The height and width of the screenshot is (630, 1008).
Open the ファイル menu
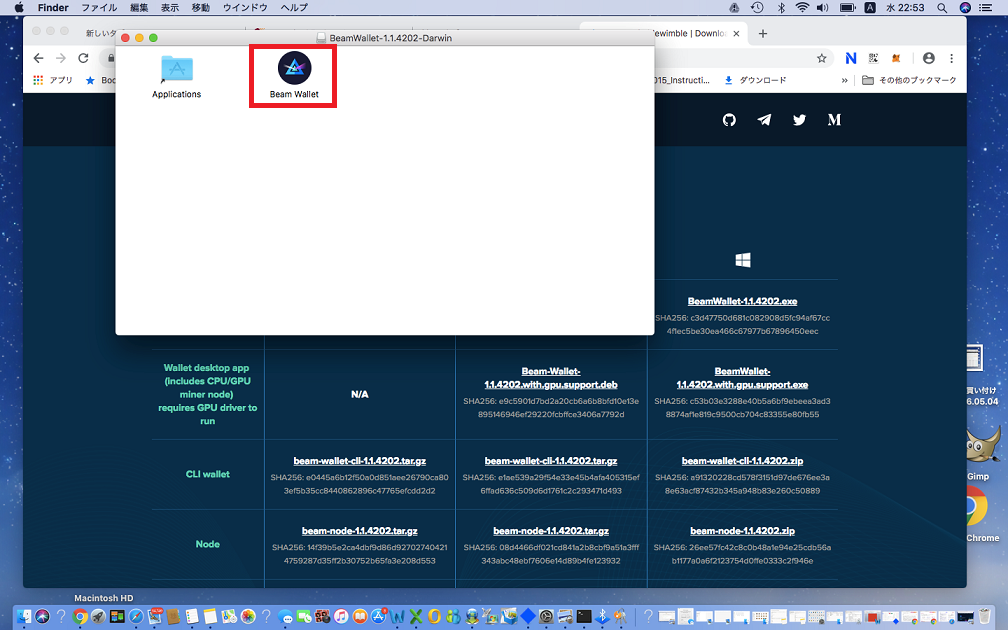(x=99, y=8)
